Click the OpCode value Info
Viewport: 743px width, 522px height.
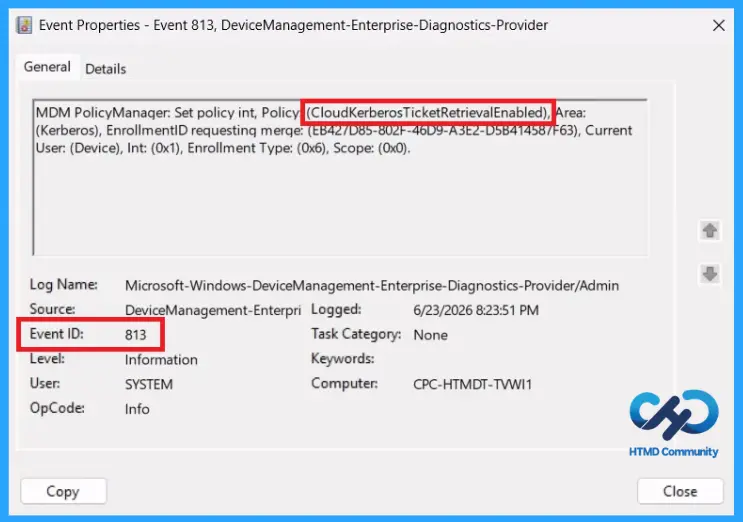pyautogui.click(x=137, y=409)
